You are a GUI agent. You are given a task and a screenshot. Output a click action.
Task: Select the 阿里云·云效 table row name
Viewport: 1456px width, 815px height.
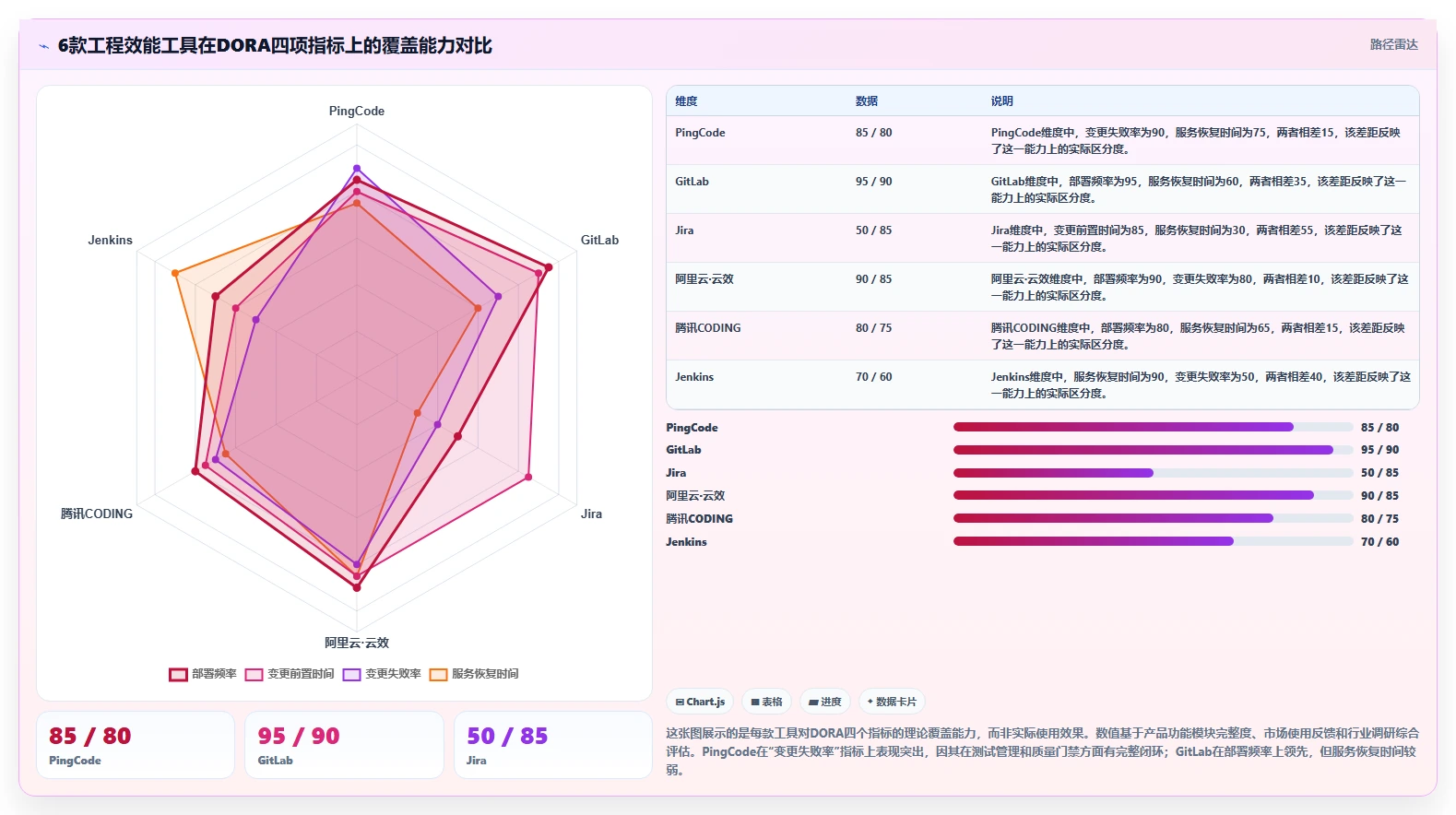click(x=704, y=279)
